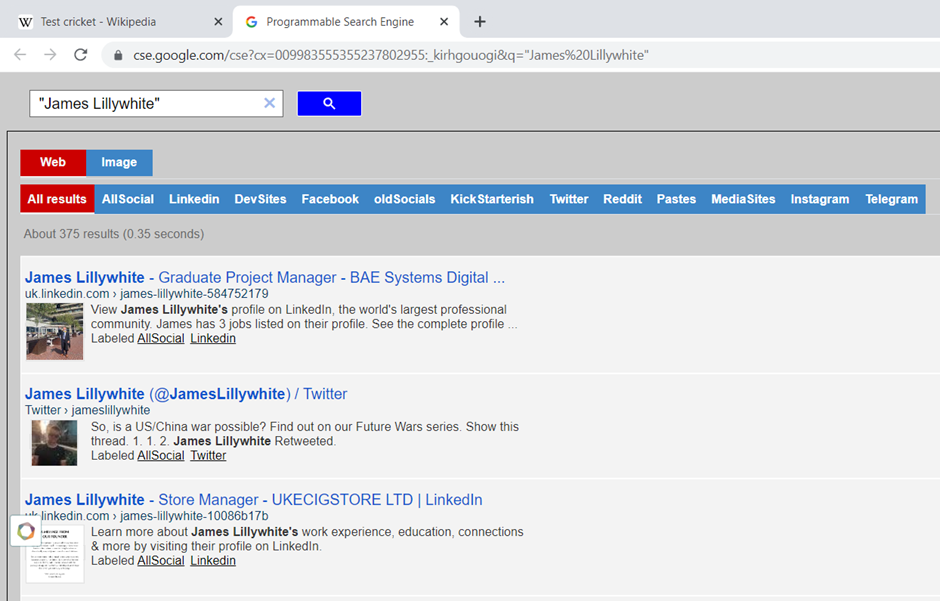
Task: Click the Twitter › jameslillywhite URL text
Action: [x=88, y=410]
